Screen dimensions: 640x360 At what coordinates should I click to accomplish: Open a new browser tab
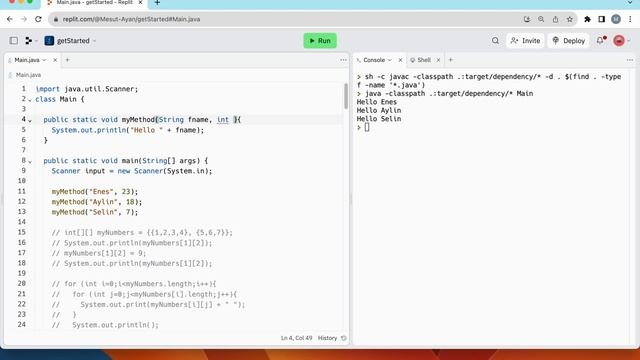point(157,3)
